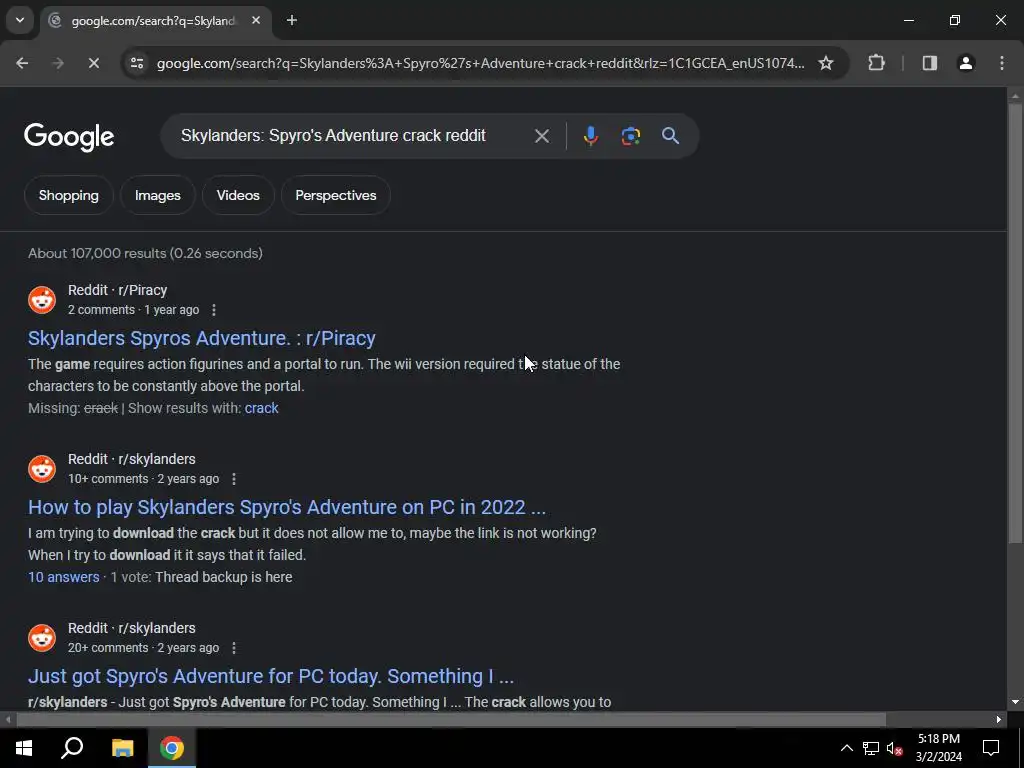Open the Skylanders Spyros Adventure r/Piracy result
The image size is (1024, 768).
pos(202,338)
